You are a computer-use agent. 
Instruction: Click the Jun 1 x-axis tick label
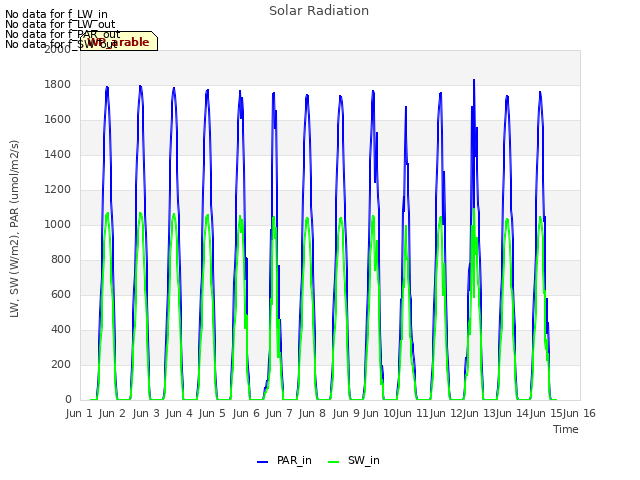click(79, 413)
